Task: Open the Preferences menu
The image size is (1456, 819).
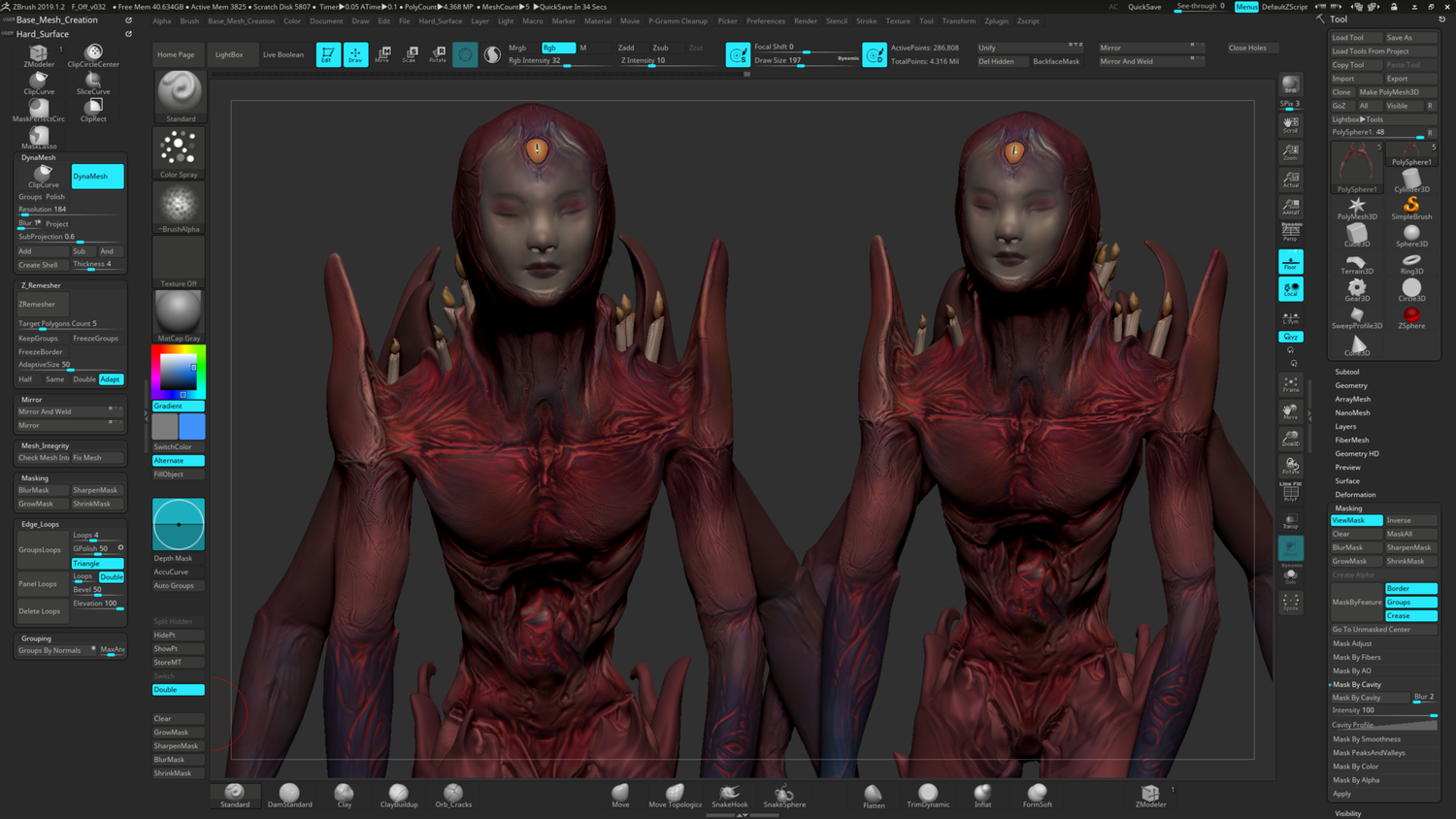Action: click(x=766, y=20)
